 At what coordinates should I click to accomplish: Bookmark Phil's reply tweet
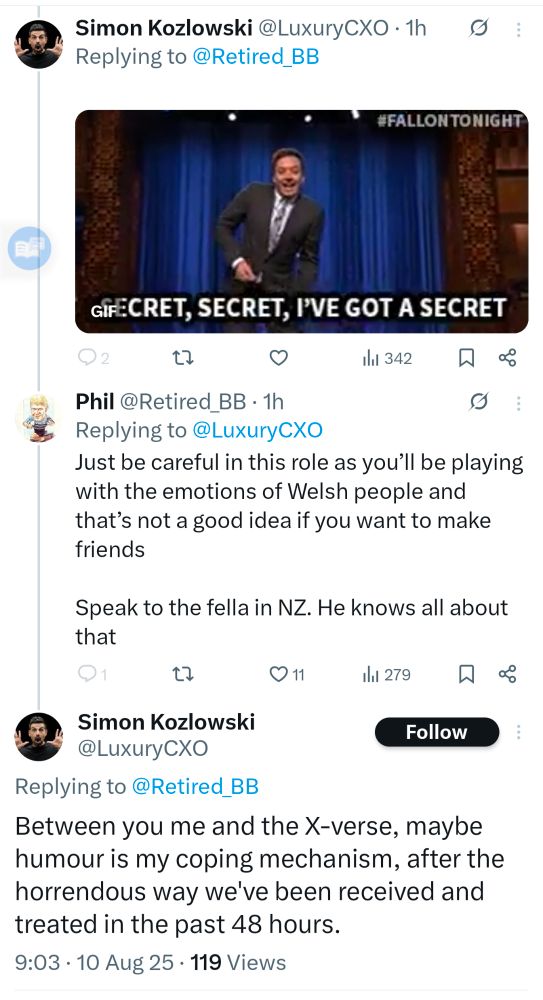466,674
